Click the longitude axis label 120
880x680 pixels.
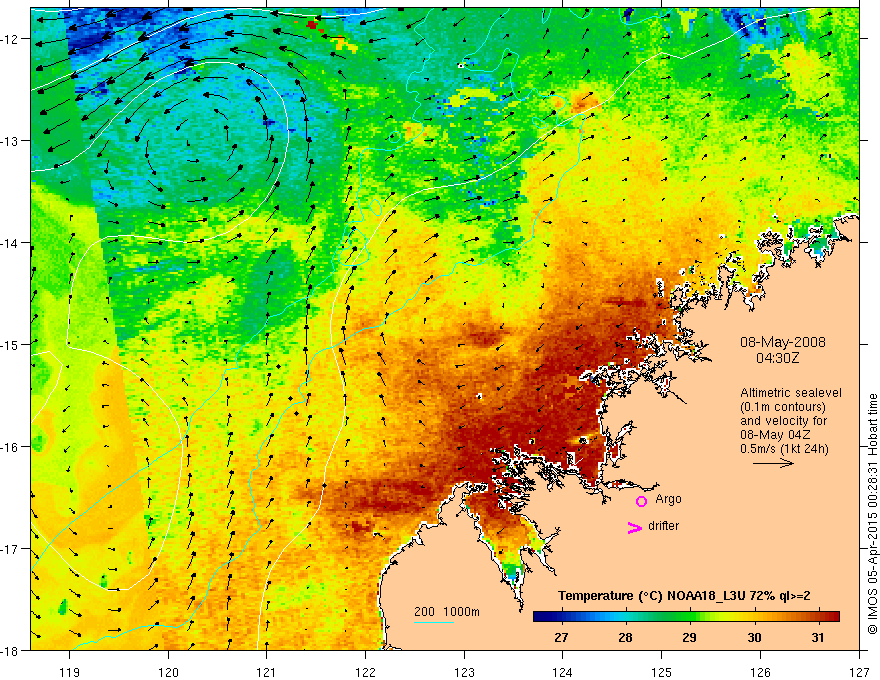(168, 672)
